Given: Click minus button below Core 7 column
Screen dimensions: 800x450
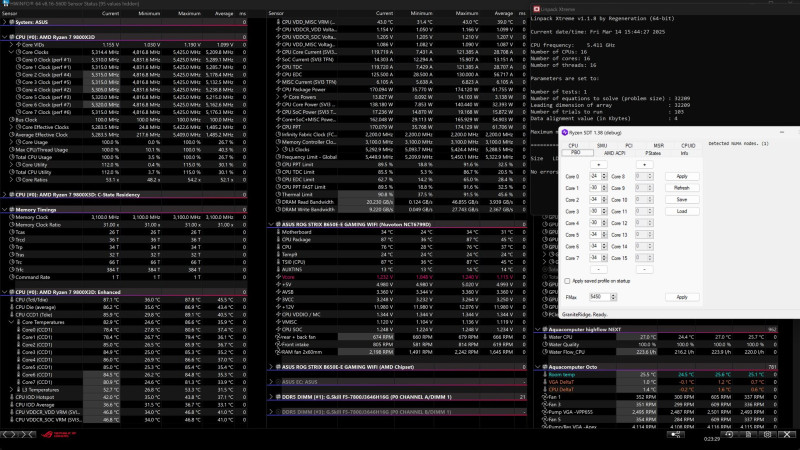Looking at the screenshot, I should click(598, 269).
